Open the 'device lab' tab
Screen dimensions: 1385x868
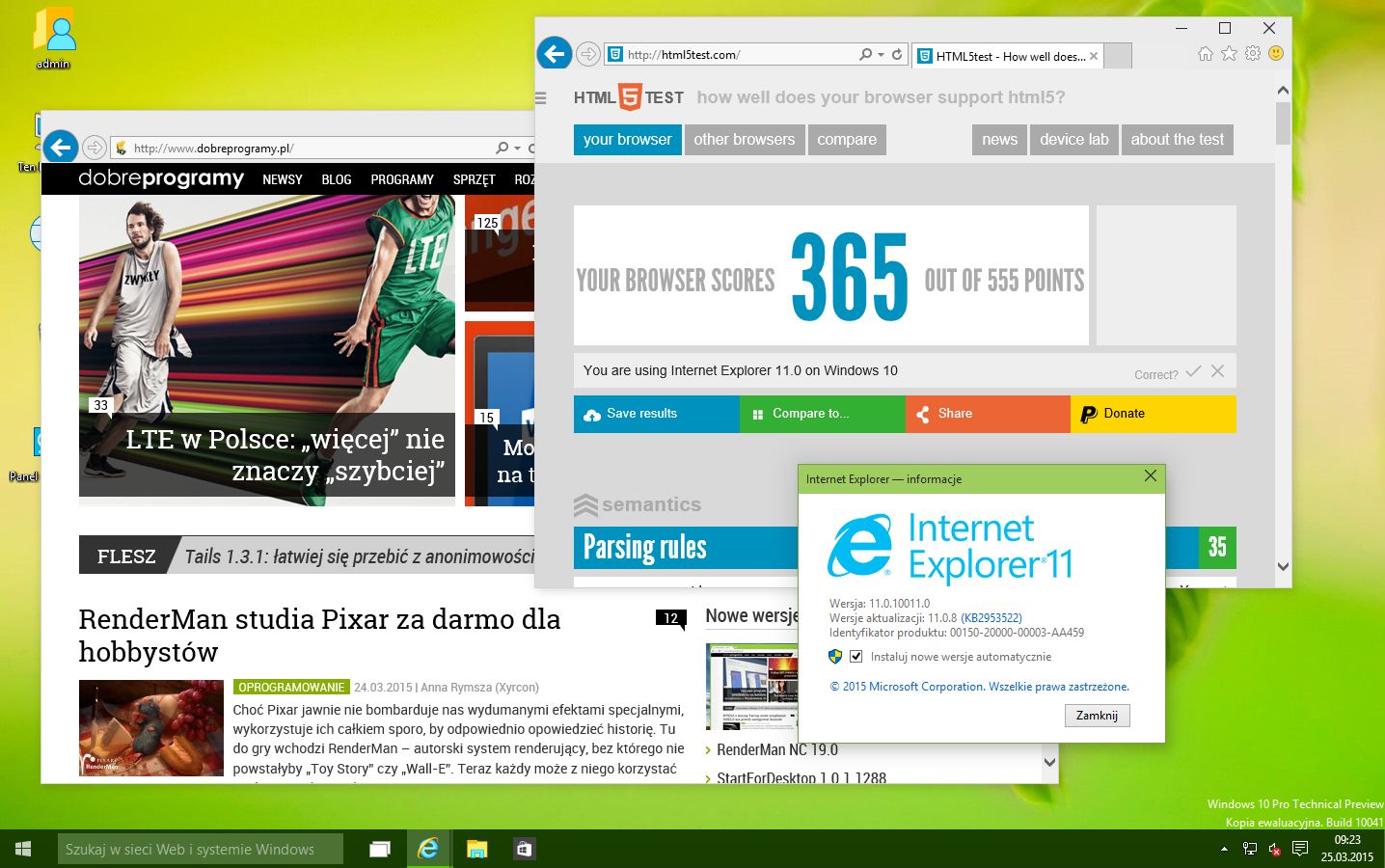click(x=1073, y=140)
